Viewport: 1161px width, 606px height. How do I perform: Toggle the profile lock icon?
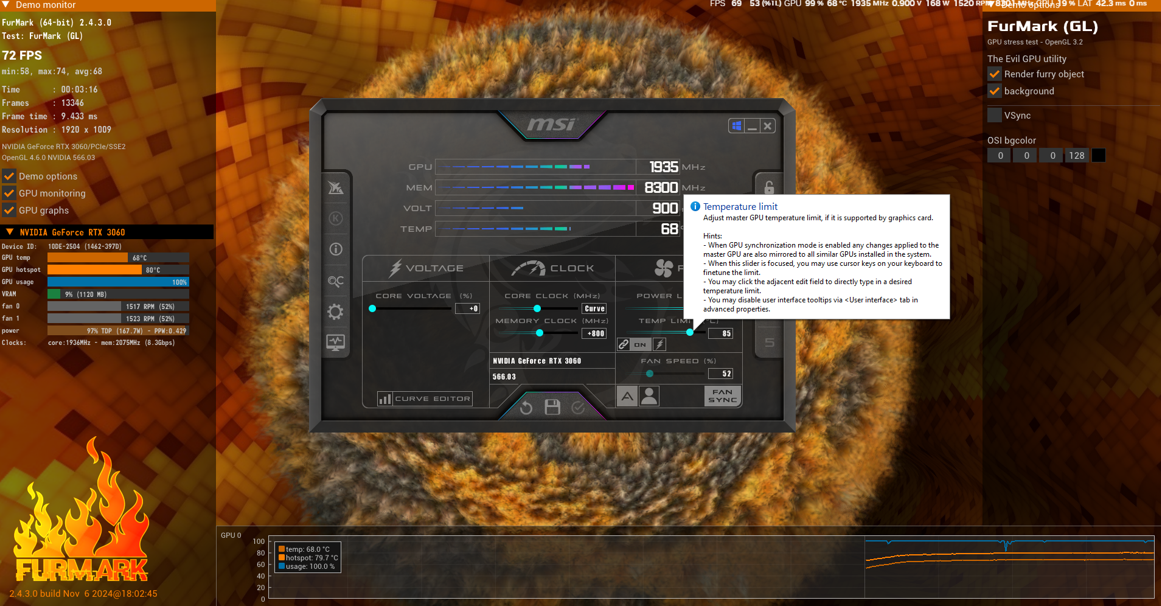tap(769, 187)
